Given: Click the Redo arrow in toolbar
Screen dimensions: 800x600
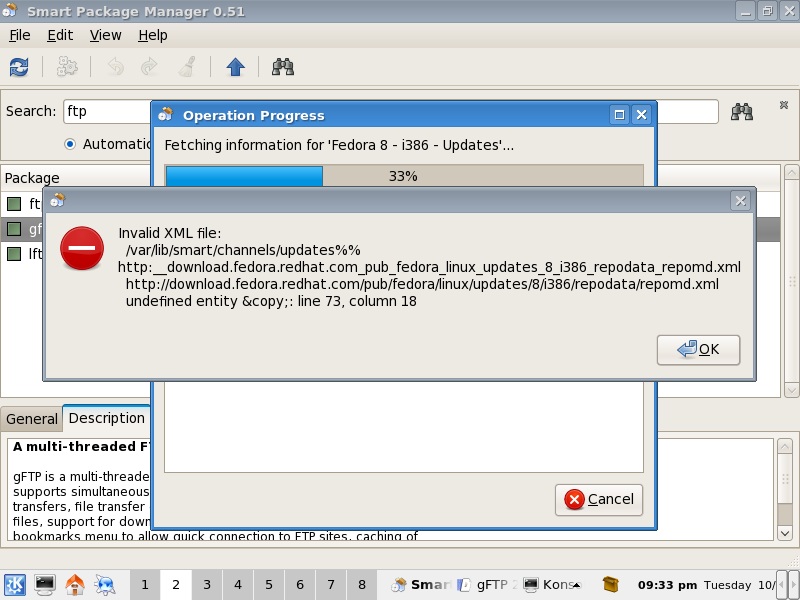Looking at the screenshot, I should (149, 67).
